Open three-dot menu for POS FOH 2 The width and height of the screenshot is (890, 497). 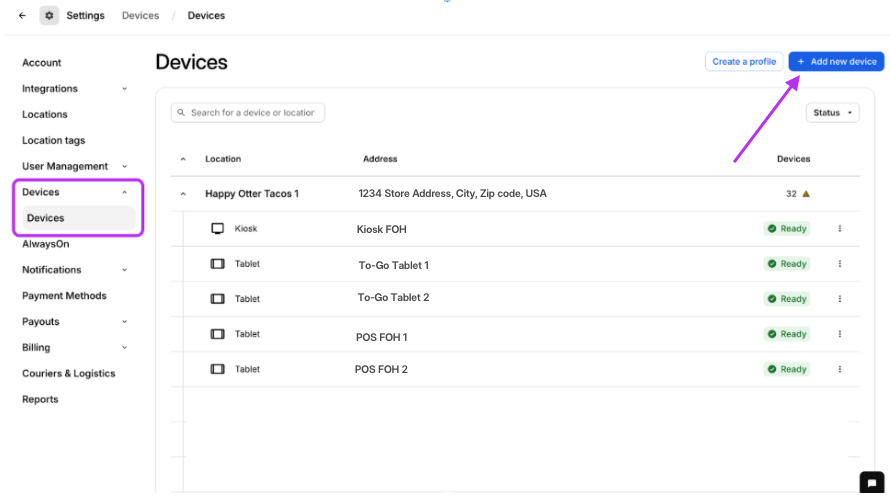tap(839, 369)
